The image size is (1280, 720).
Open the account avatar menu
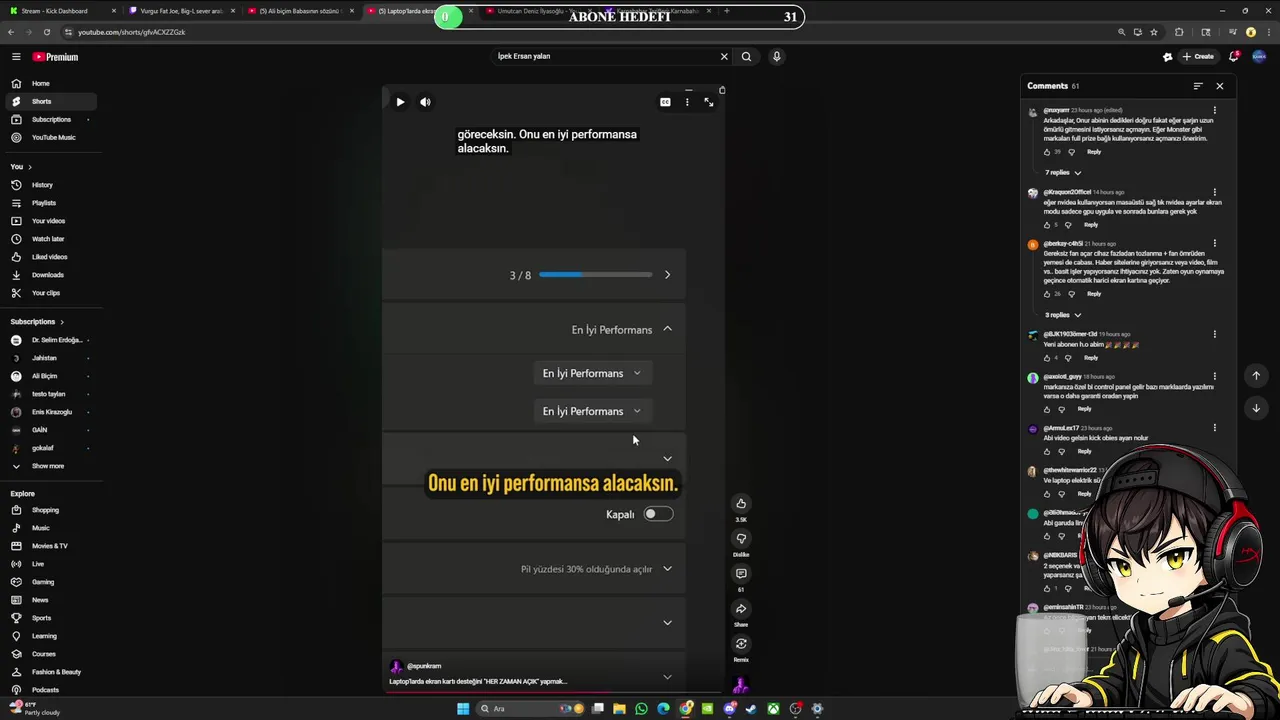pyautogui.click(x=1259, y=57)
